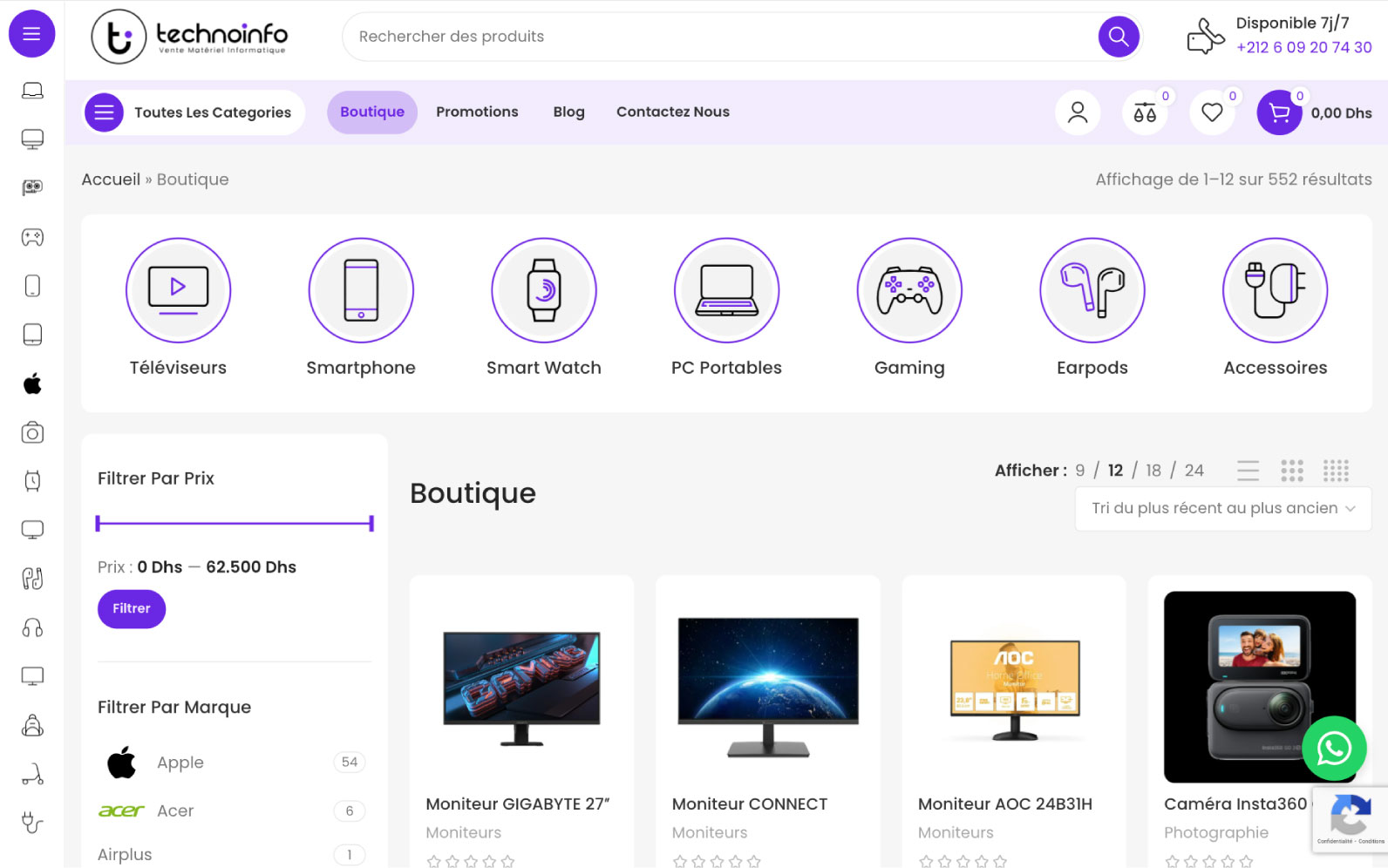This screenshot has height=868, width=1388.
Task: Open Moniteur CONNECT product title
Action: [750, 804]
